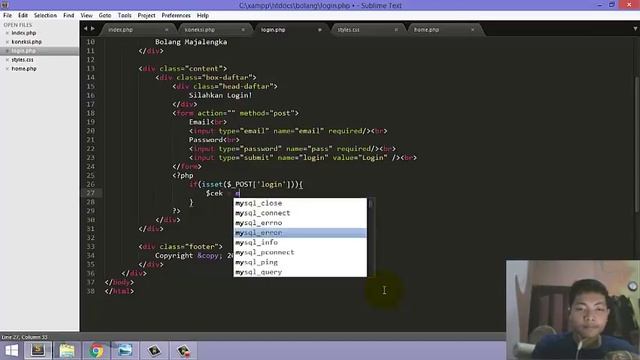Click the editor vertical scrollbar
The height and width of the screenshot is (360, 640).
click(637, 144)
